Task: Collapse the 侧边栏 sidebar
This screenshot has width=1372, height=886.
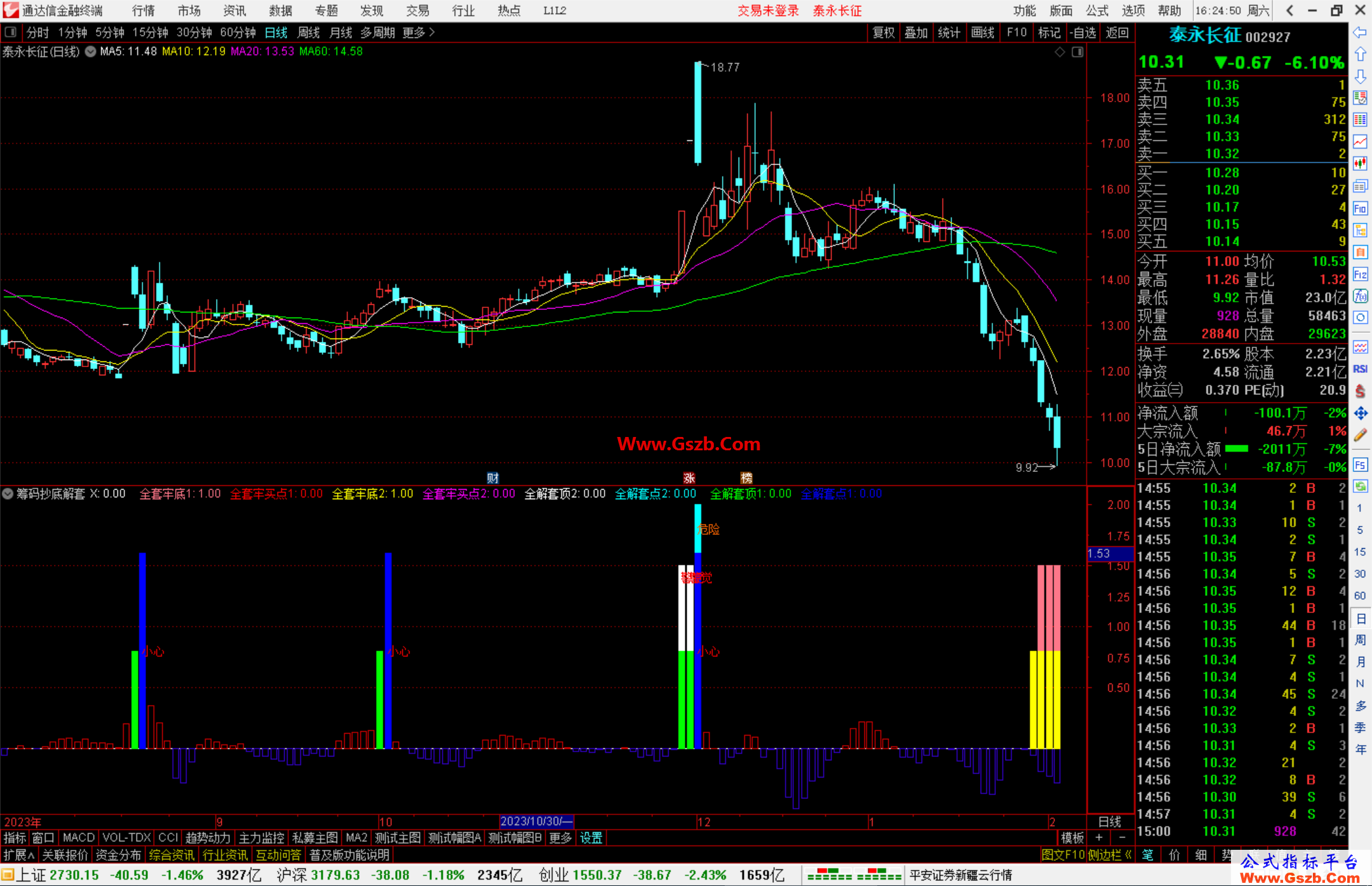Action: pyautogui.click(x=1109, y=855)
